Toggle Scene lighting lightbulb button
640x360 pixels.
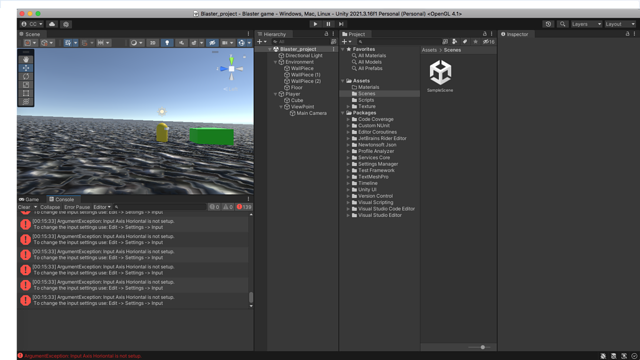[167, 43]
